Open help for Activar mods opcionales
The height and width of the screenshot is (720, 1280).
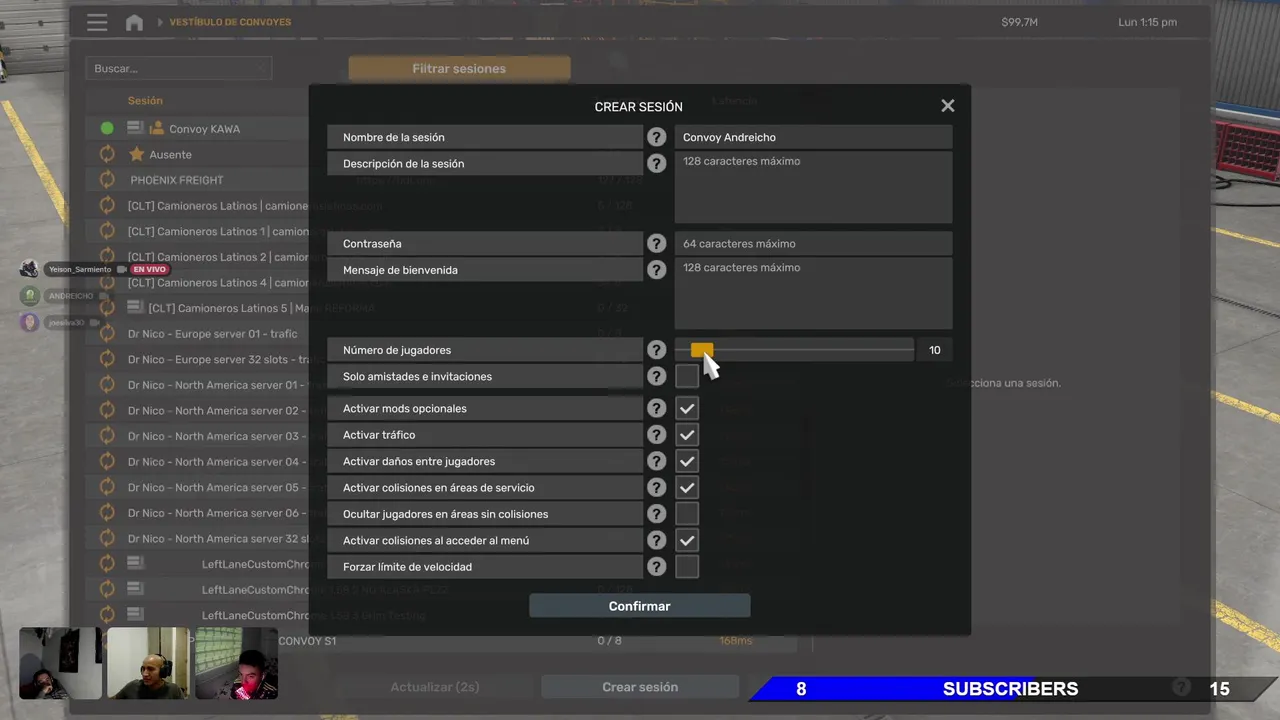[656, 408]
